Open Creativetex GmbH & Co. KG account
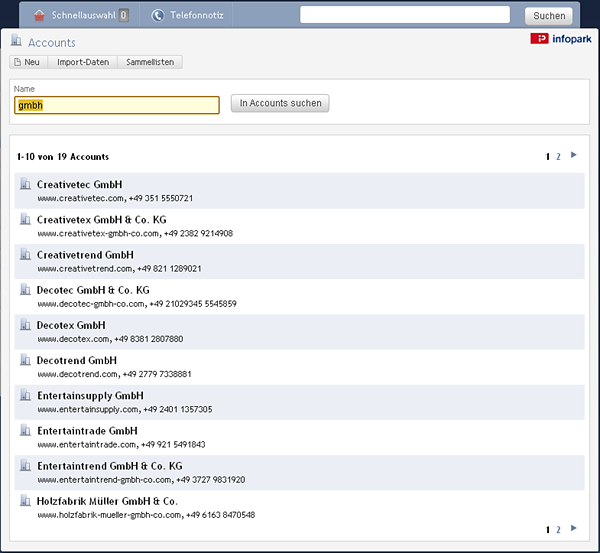Screen dimensions: 600x553 click(102, 220)
